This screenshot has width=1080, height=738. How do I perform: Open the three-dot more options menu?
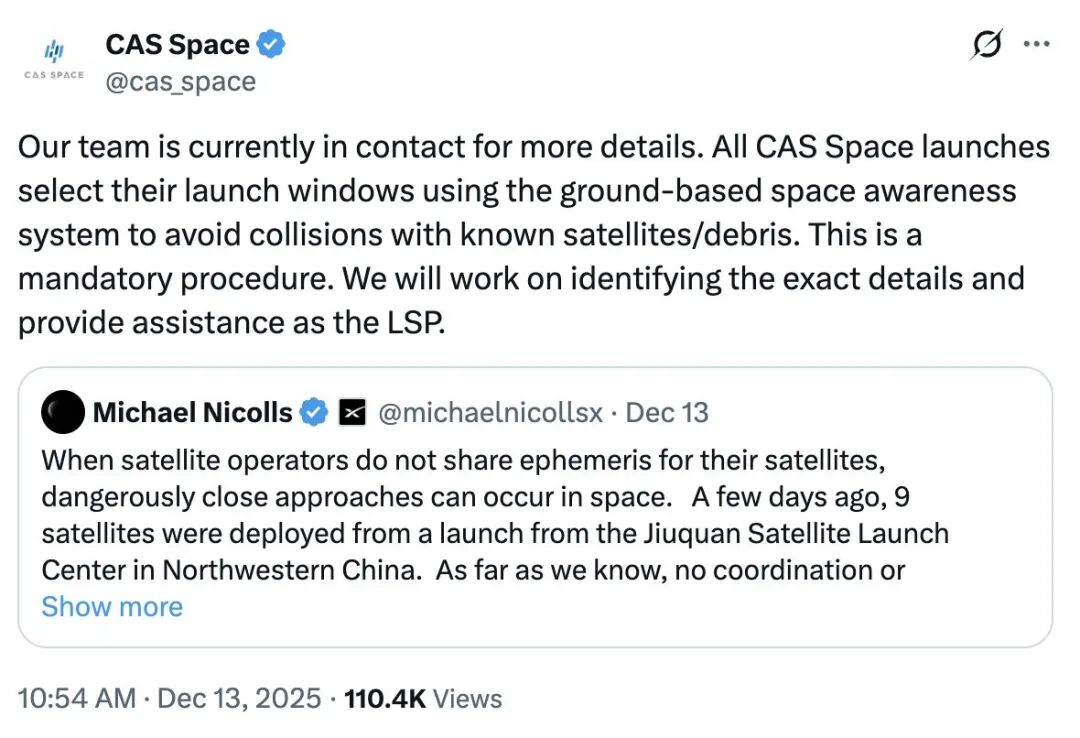coord(1037,44)
